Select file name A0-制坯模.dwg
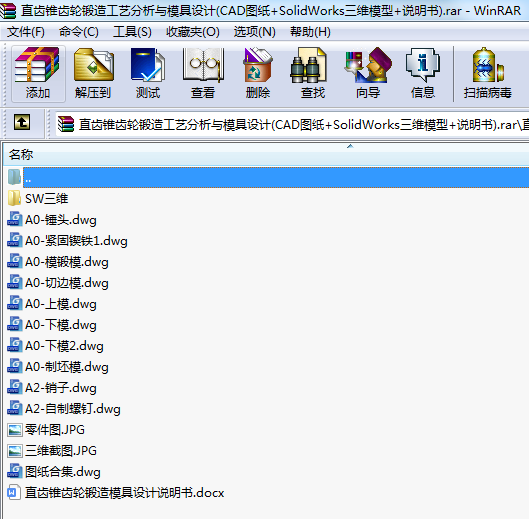This screenshot has height=519, width=529. 67,367
